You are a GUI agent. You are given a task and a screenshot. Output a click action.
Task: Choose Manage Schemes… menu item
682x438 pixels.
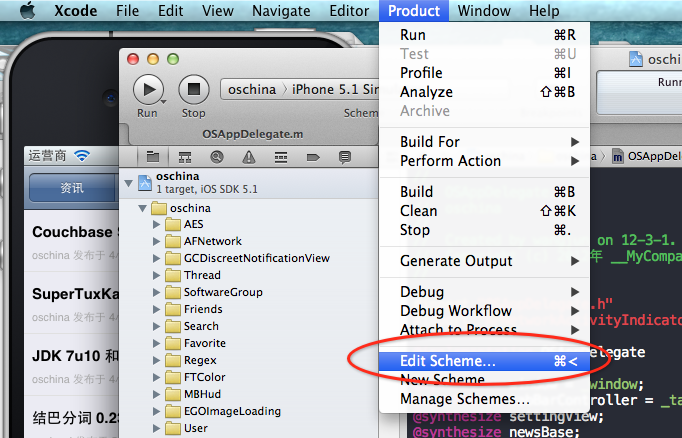pyautogui.click(x=484, y=399)
